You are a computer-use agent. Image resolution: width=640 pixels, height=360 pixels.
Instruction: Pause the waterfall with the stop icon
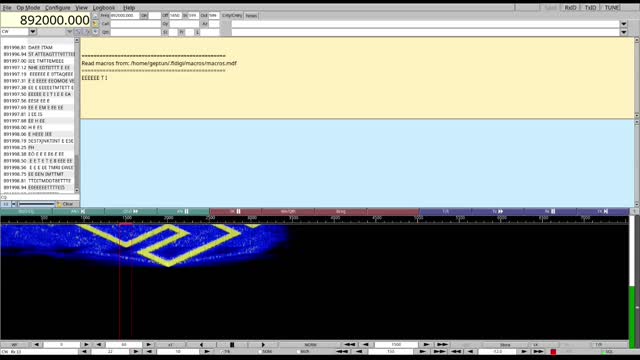(x=232, y=345)
